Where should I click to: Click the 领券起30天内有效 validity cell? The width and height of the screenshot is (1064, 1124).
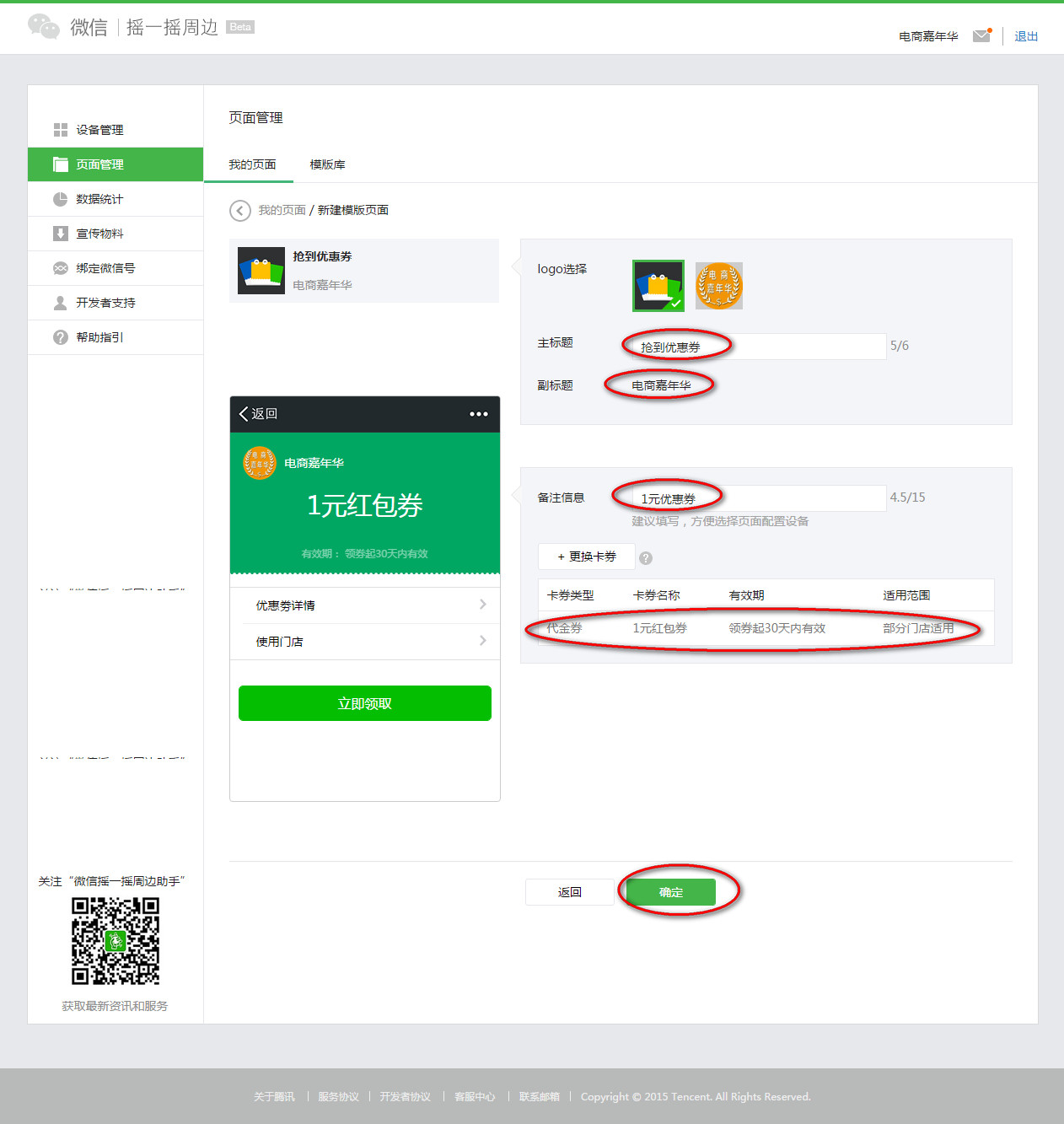point(777,628)
